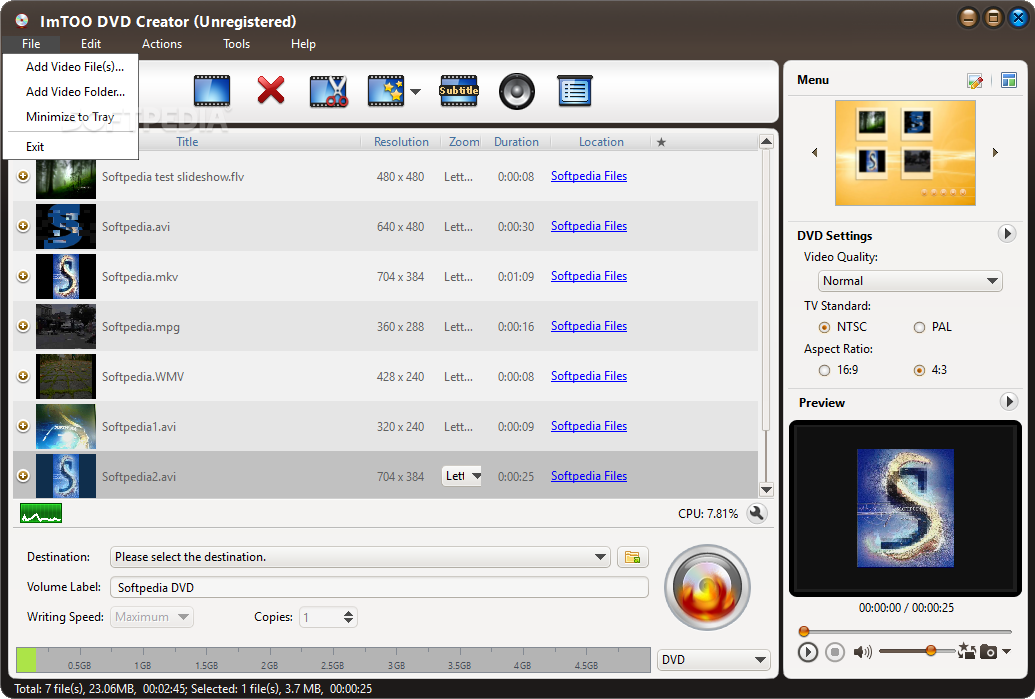This screenshot has width=1035, height=699.
Task: Click the big burn disc button
Action: pos(707,587)
